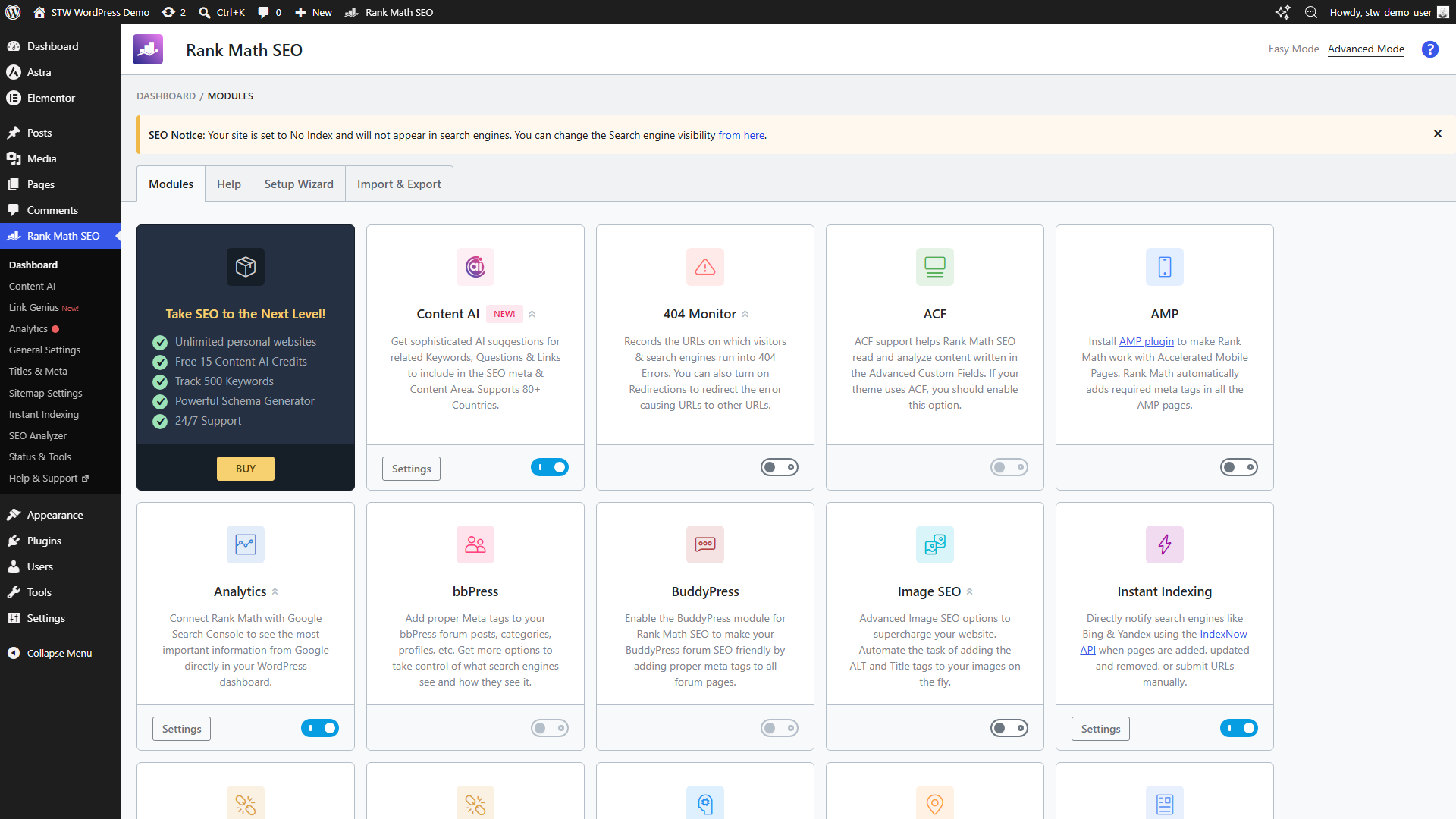The image size is (1456, 819).
Task: Click the box icon in upgrade card
Action: [246, 267]
